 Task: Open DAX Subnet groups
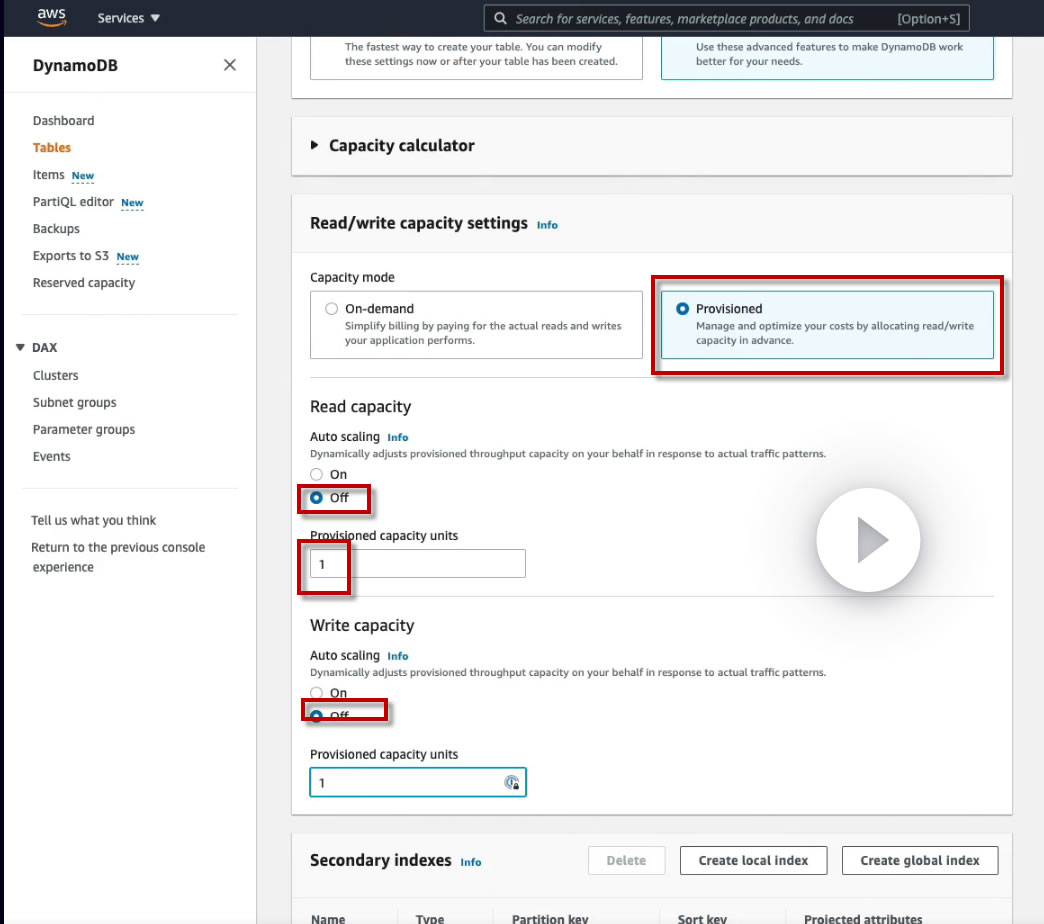75,402
